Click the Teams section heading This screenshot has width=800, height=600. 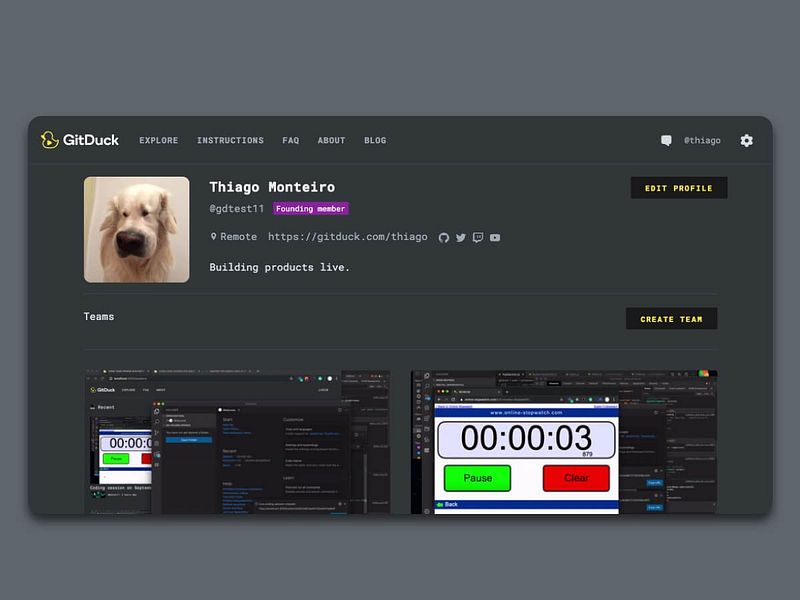tap(99, 317)
